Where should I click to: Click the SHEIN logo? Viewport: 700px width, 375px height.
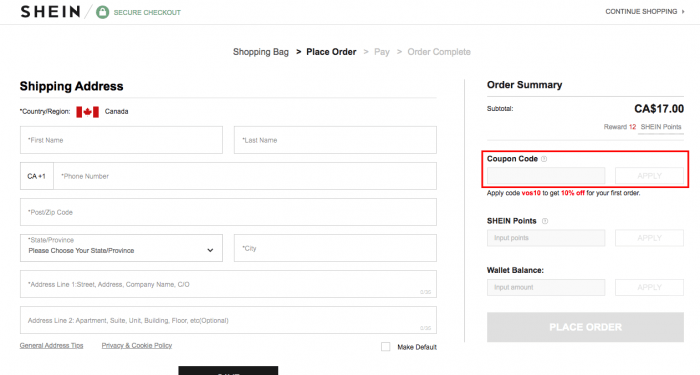click(50, 12)
